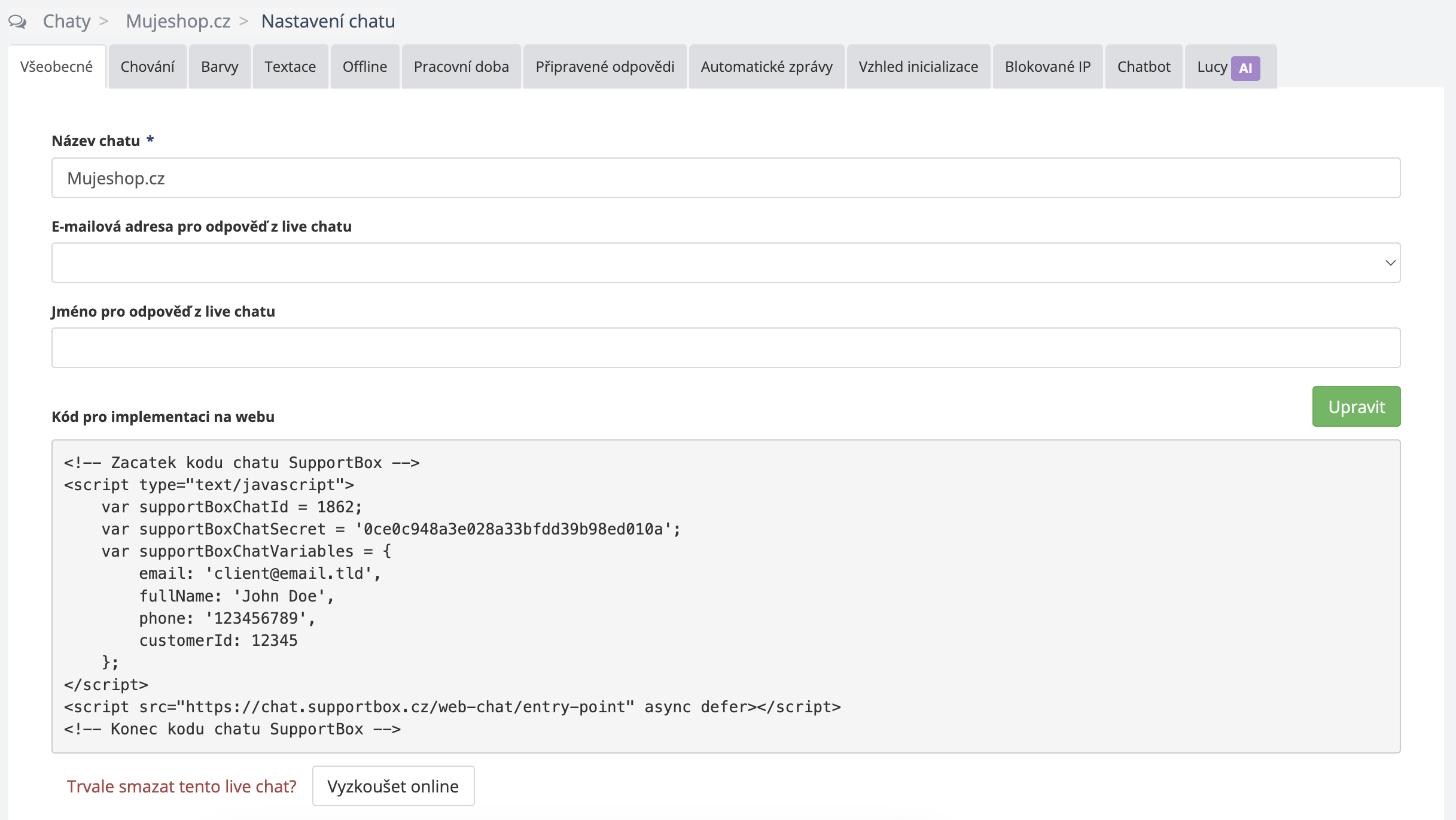Open the Připravené odpovědi tab
Viewport: 1456px width, 820px height.
605,66
